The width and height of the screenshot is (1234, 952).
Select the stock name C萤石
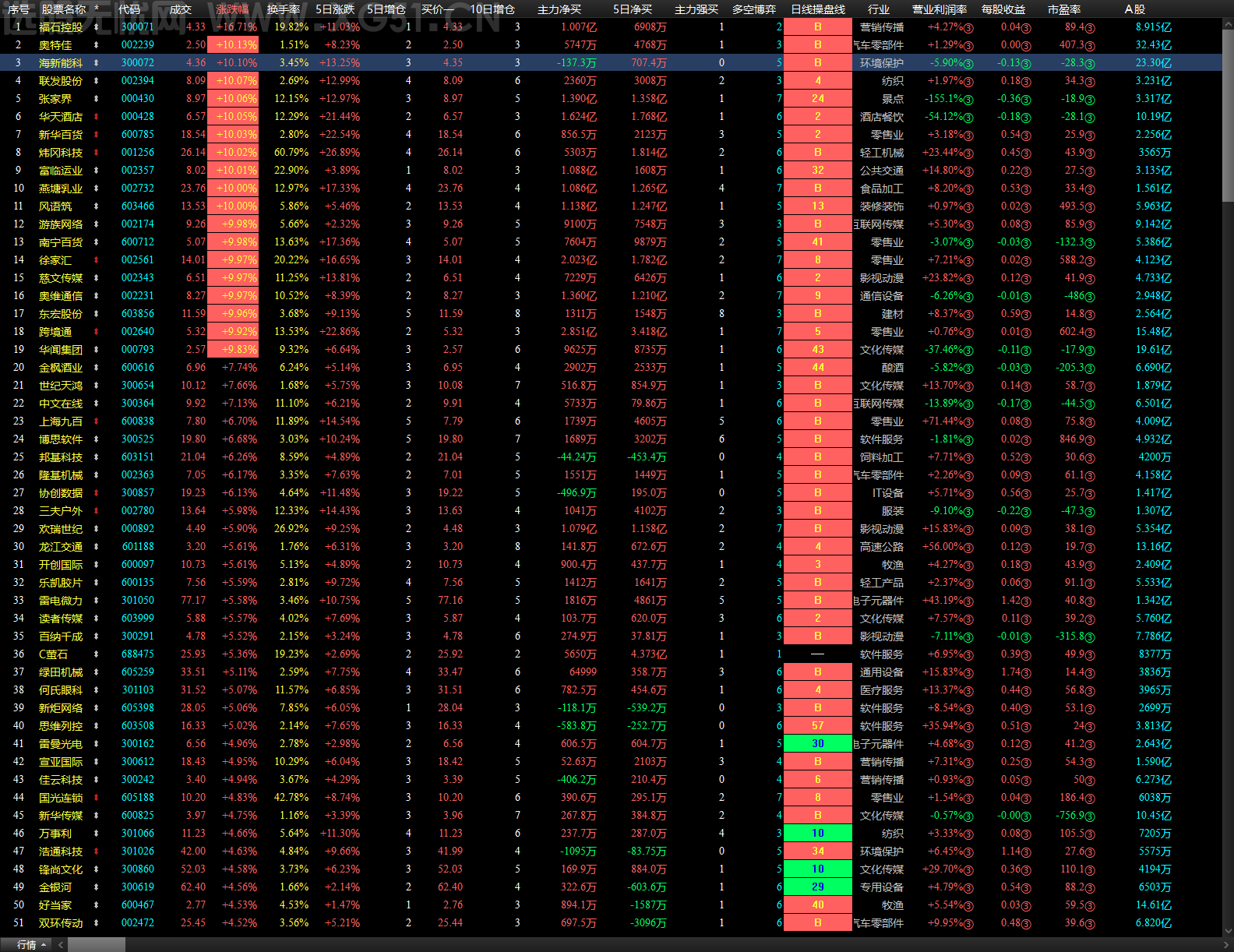54,654
